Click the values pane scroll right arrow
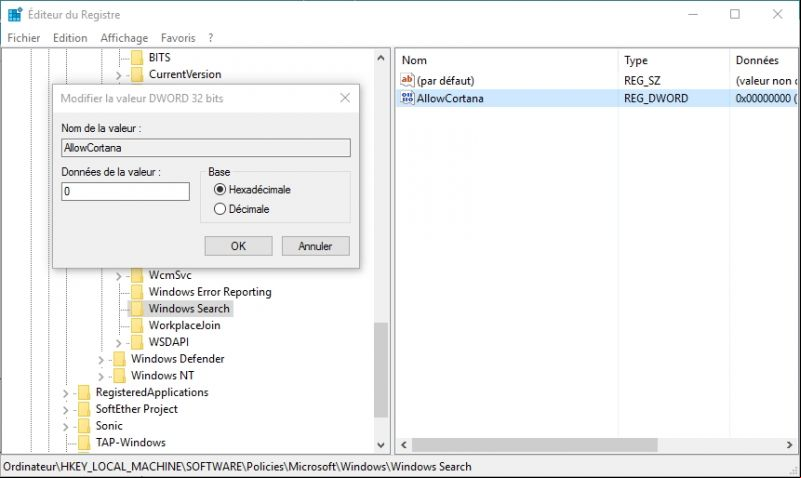The image size is (801, 478). [x=789, y=445]
